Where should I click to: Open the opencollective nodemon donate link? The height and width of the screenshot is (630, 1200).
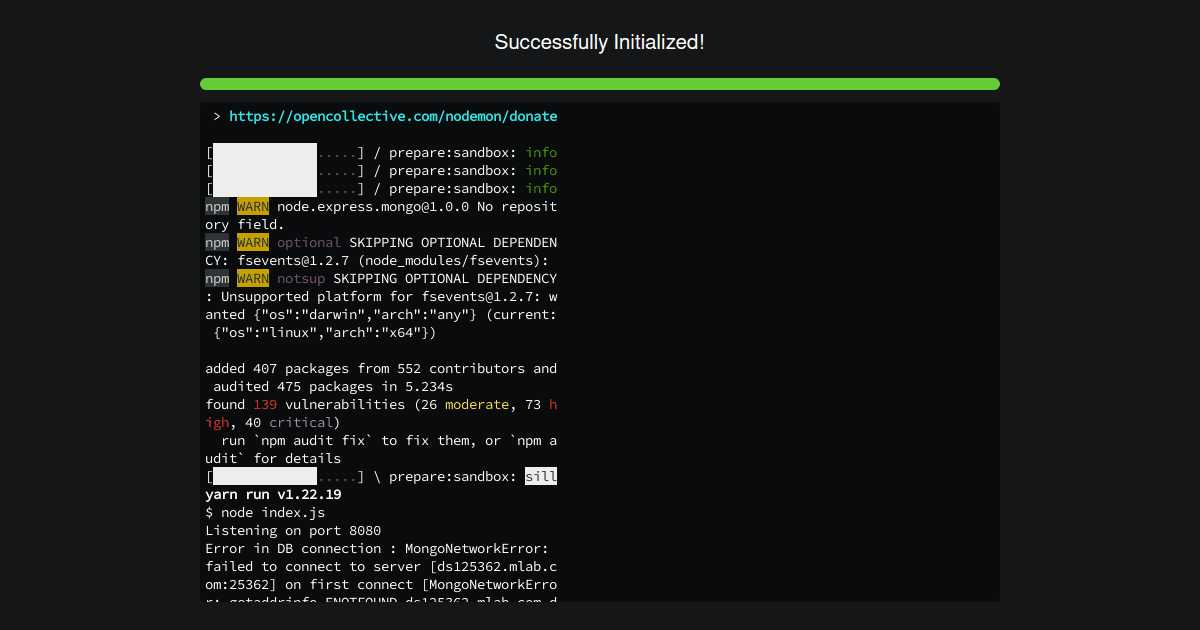click(x=393, y=116)
